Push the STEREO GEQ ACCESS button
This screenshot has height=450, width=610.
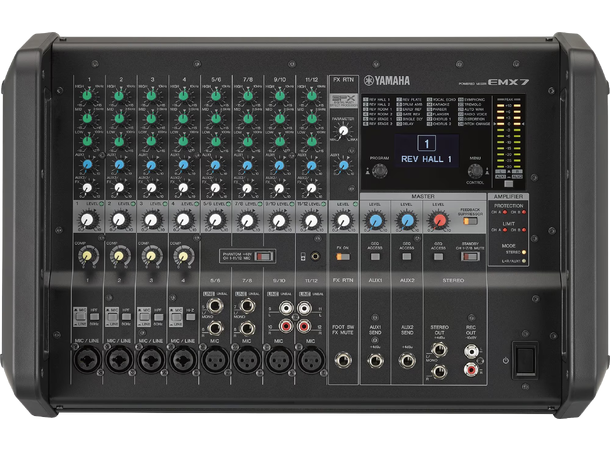pos(438,257)
